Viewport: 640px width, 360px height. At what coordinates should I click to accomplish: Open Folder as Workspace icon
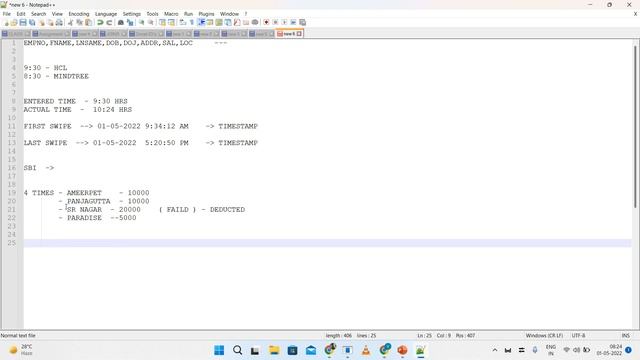coord(246,22)
